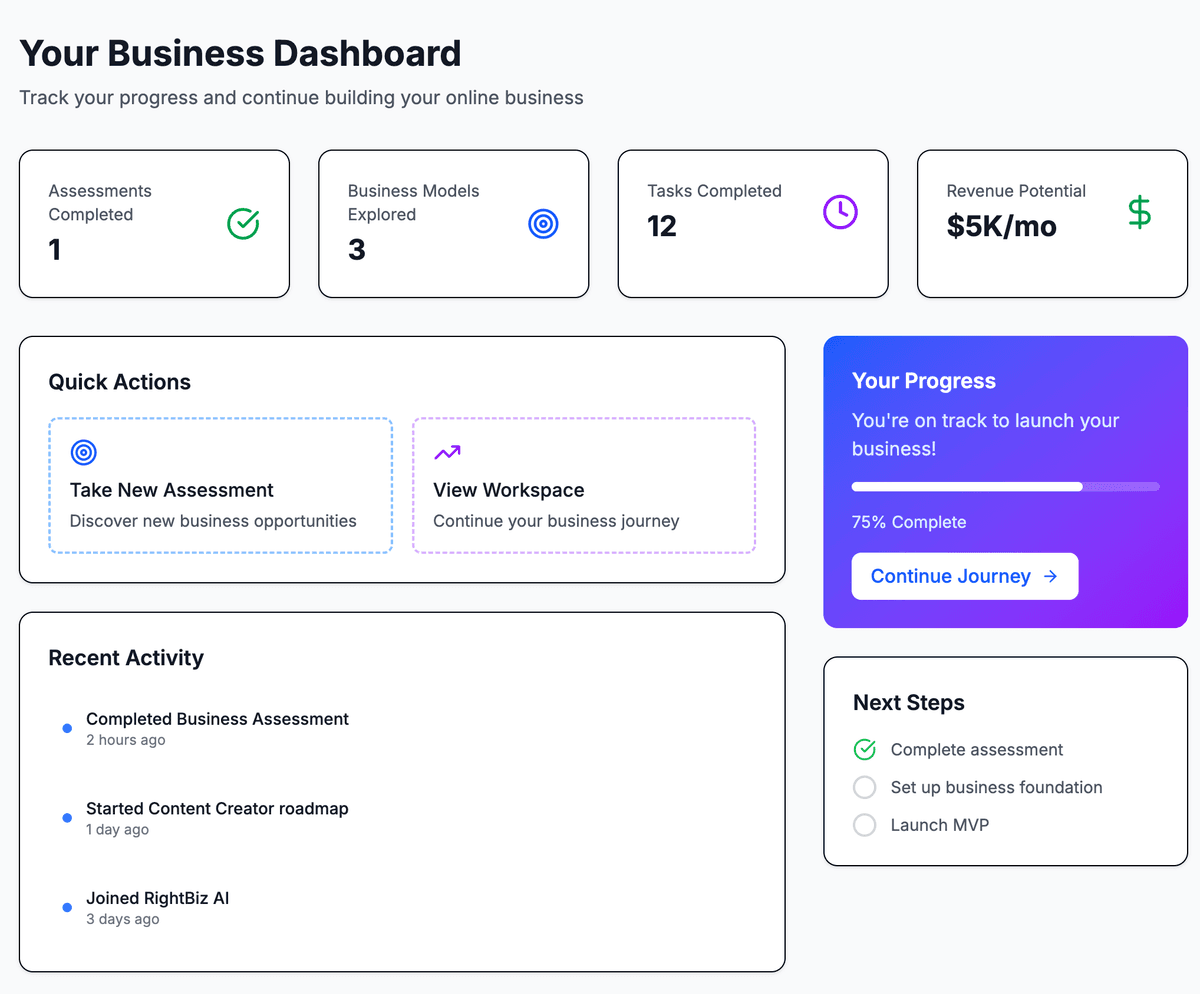1200x994 pixels.
Task: Select the target icon inside Take New Assessment
Action: click(84, 452)
